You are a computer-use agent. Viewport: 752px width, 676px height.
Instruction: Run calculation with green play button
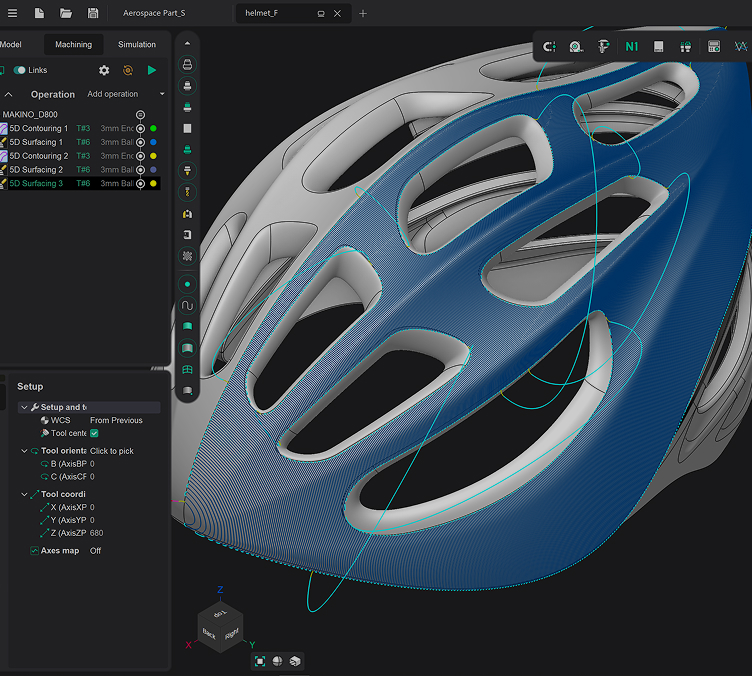click(x=152, y=70)
